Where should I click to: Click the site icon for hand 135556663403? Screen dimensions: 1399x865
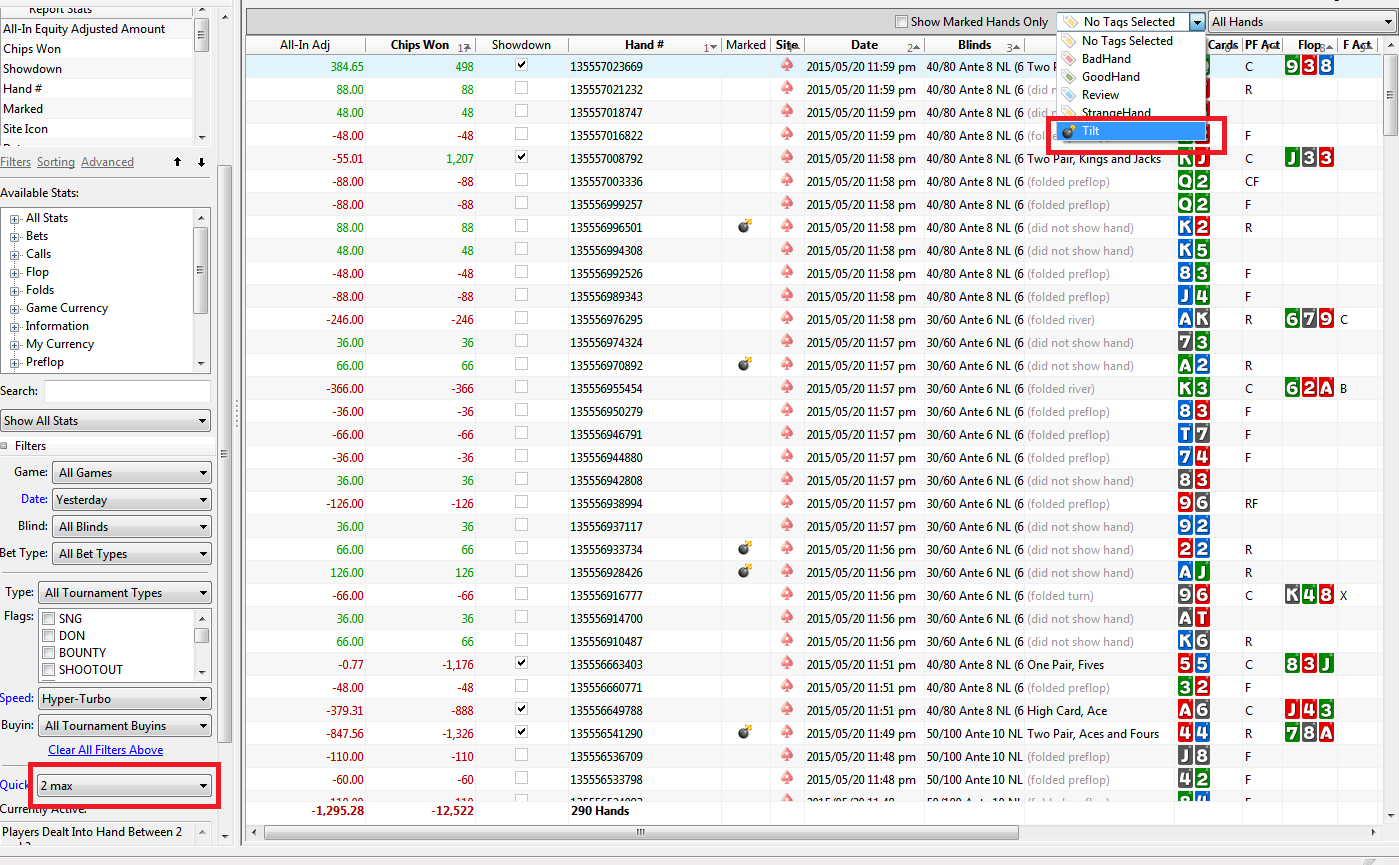(787, 664)
